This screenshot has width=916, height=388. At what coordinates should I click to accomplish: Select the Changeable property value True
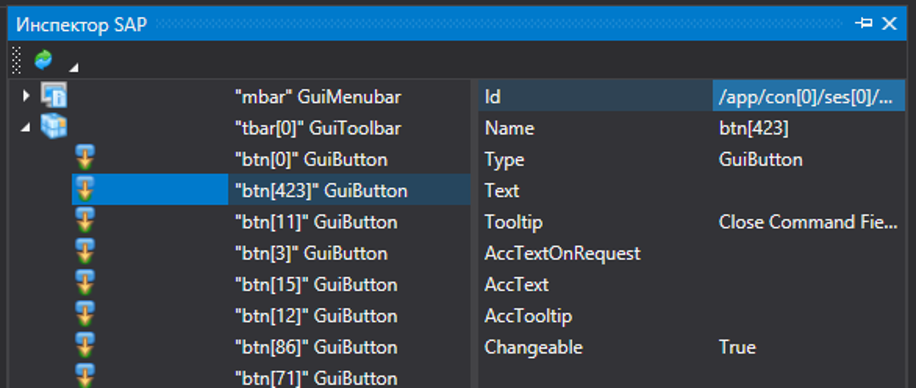coord(737,347)
